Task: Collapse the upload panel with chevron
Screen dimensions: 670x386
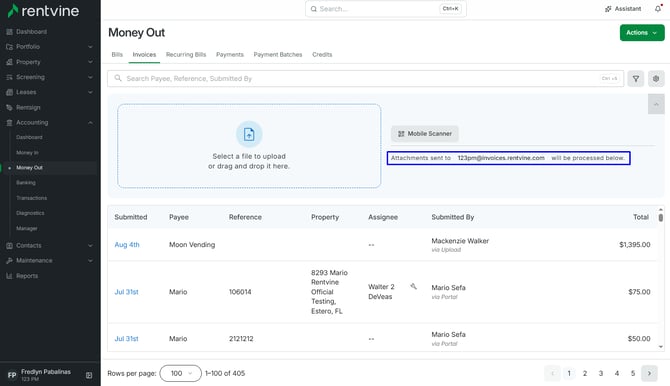Action: click(656, 104)
